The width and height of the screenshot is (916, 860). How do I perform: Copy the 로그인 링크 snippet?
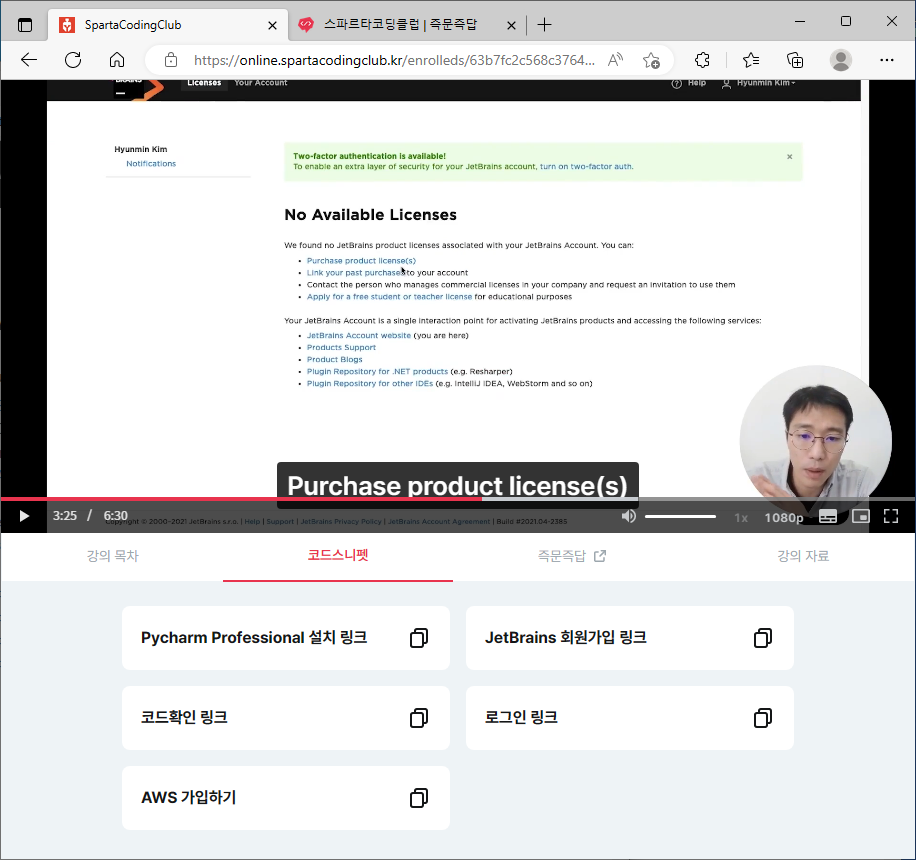coord(763,718)
